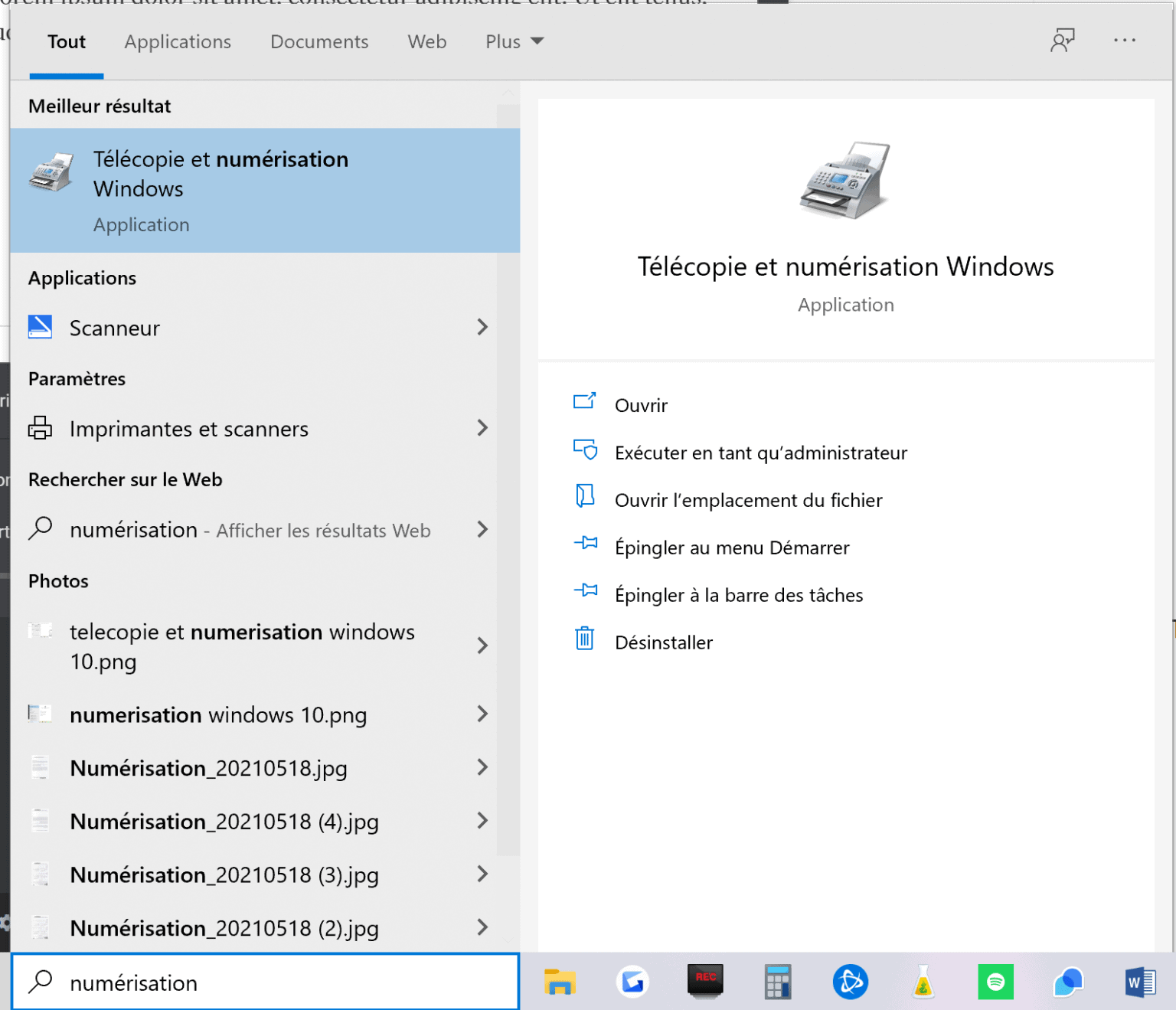Expand the Scanneur app result arrow
1176x1010 pixels.
(482, 328)
